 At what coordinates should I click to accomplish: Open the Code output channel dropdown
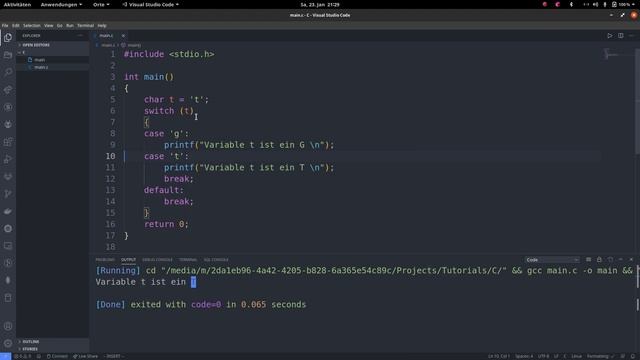[552, 260]
